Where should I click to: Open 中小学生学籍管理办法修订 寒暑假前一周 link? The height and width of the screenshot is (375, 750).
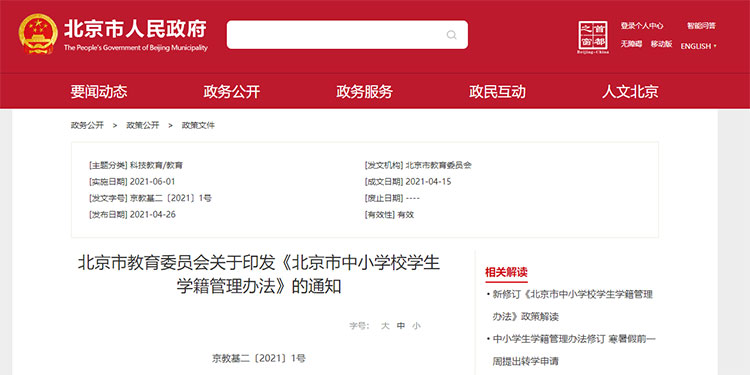click(574, 350)
